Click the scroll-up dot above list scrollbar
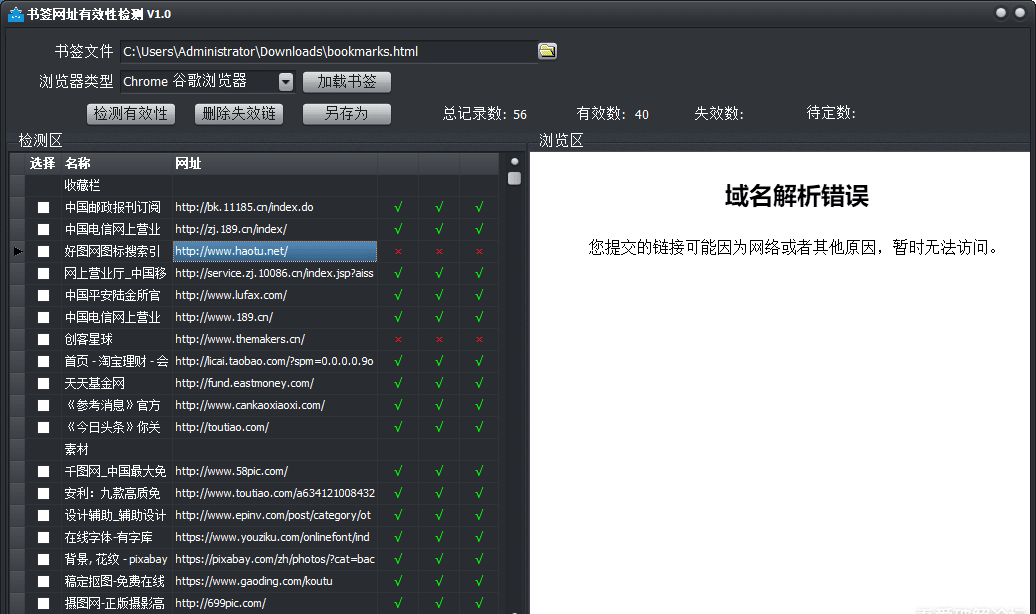Screen dimensions: 1036x614 pos(515,161)
